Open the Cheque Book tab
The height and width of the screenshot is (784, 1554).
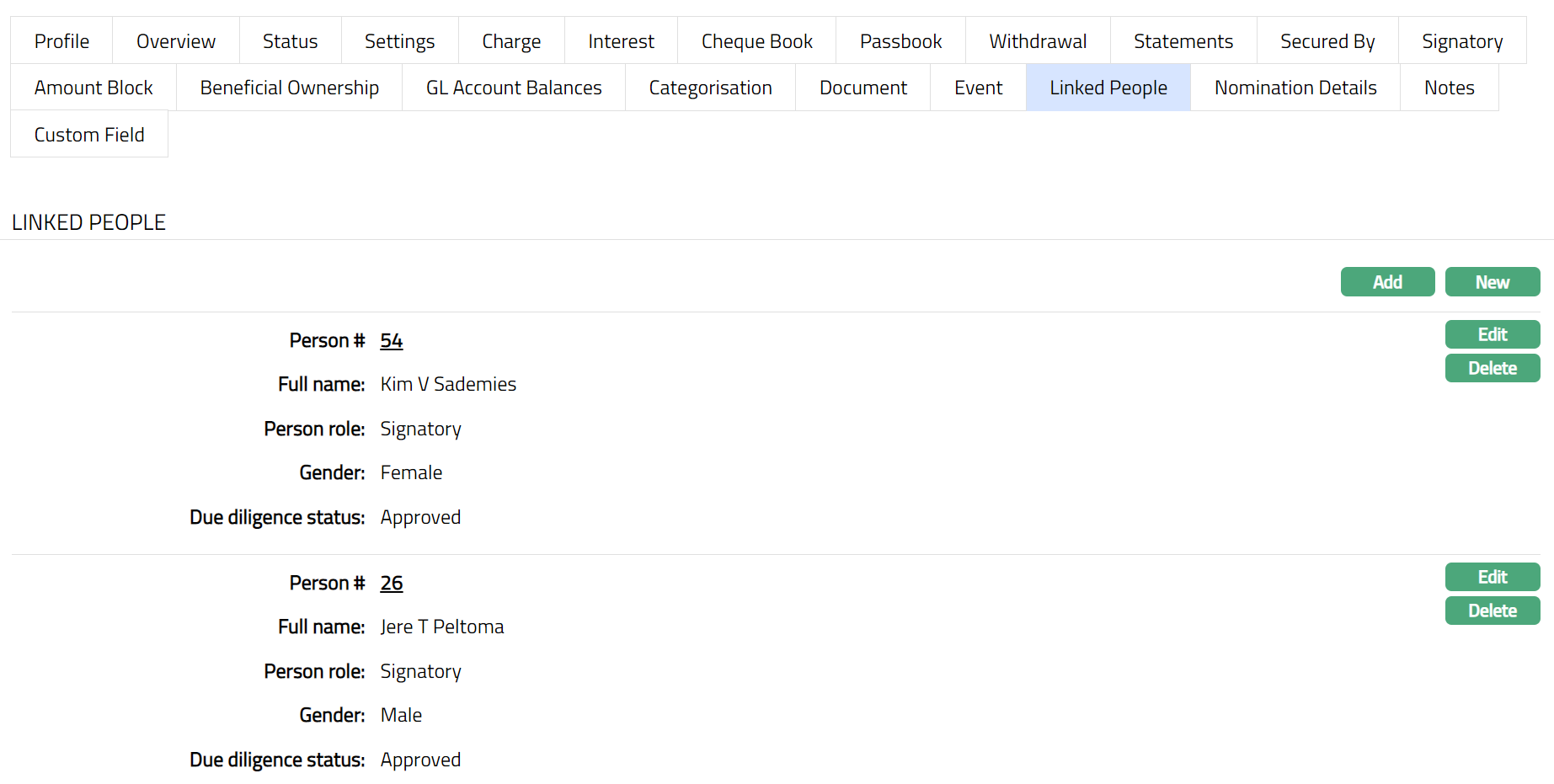[x=756, y=41]
